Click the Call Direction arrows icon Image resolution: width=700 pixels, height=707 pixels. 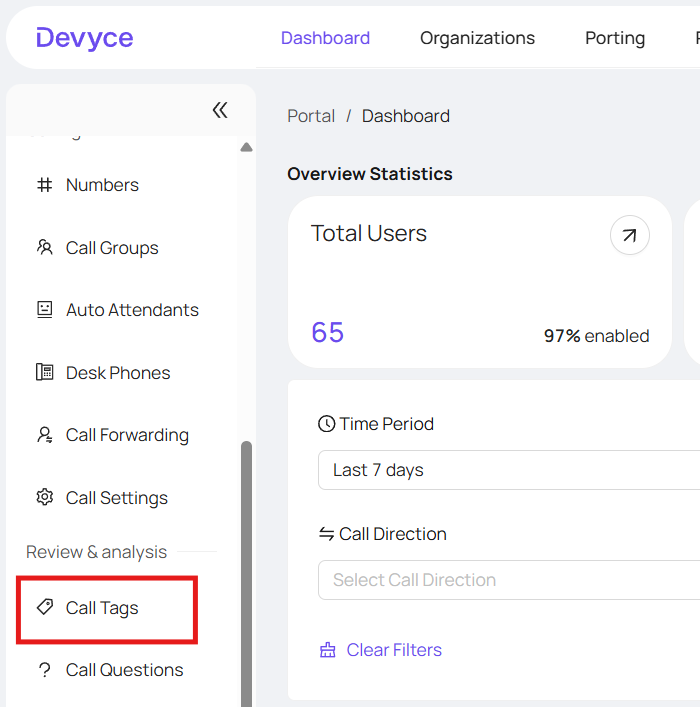coord(327,534)
